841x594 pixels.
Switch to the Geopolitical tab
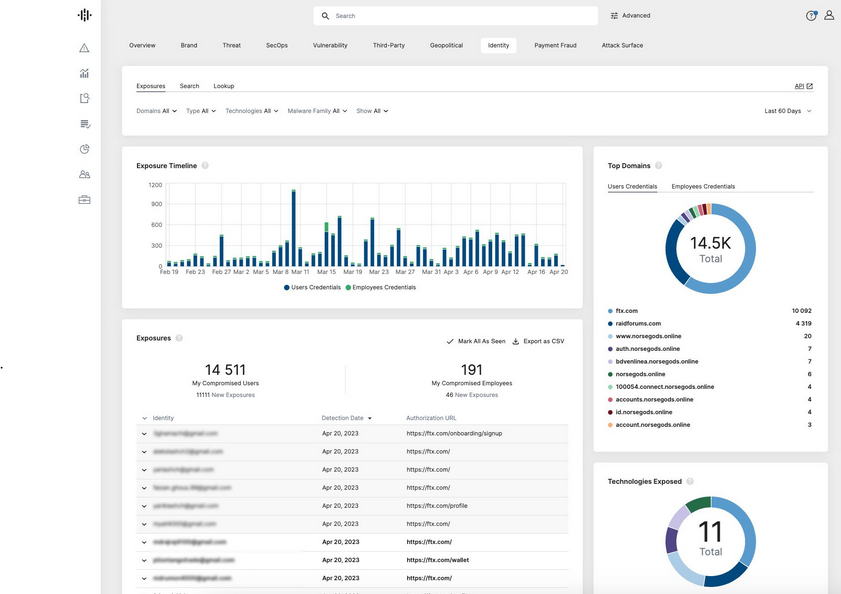coord(446,46)
